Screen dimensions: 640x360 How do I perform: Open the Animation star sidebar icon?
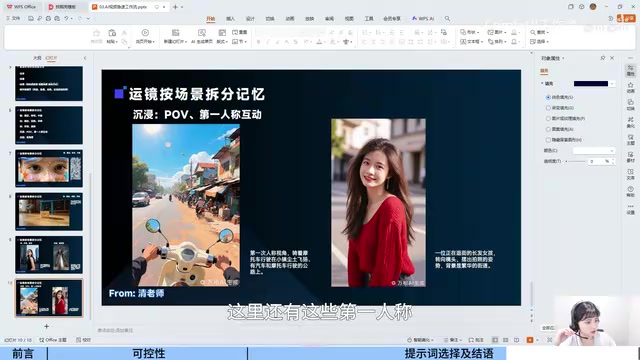pos(631,87)
